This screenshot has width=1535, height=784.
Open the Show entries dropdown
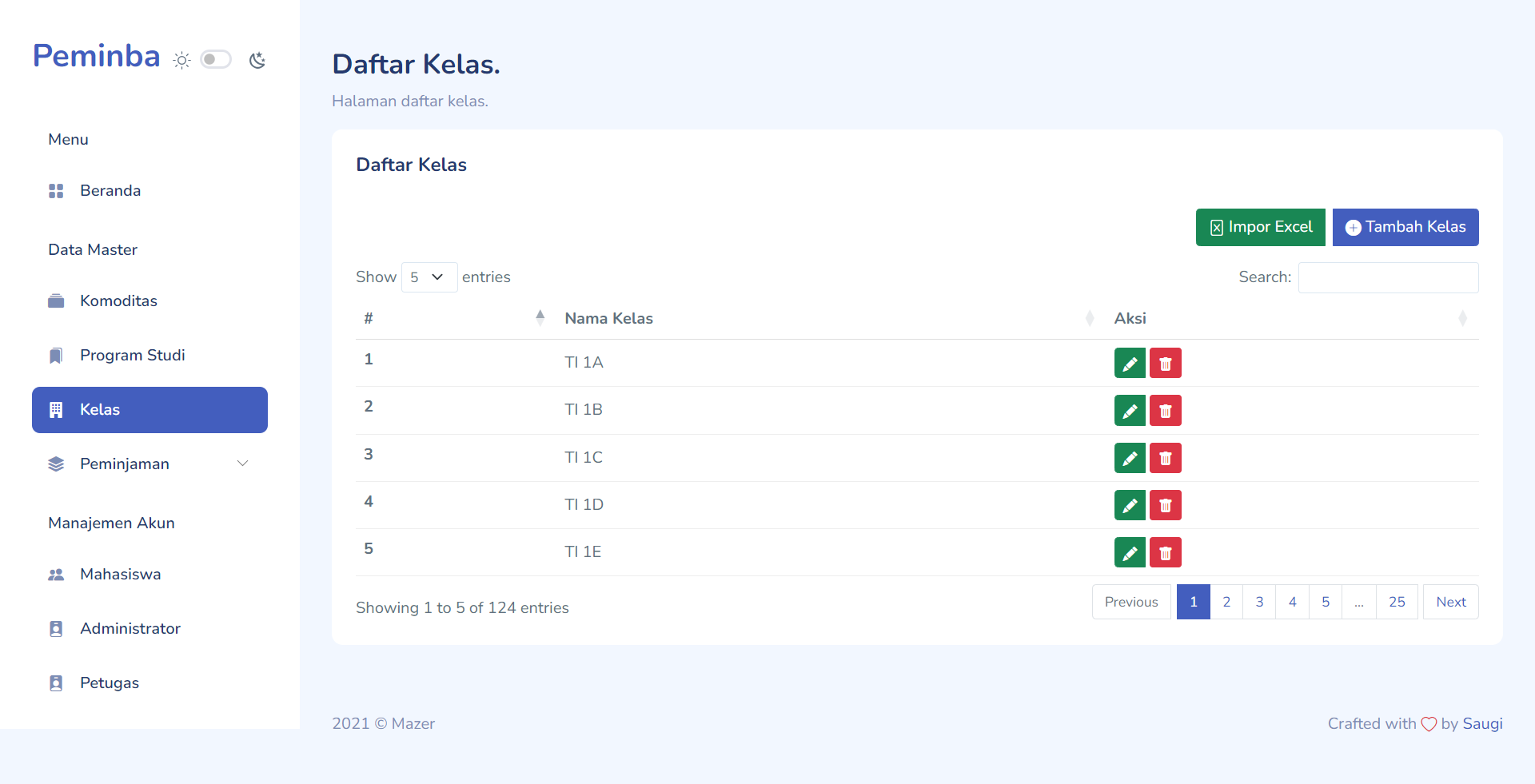point(429,277)
